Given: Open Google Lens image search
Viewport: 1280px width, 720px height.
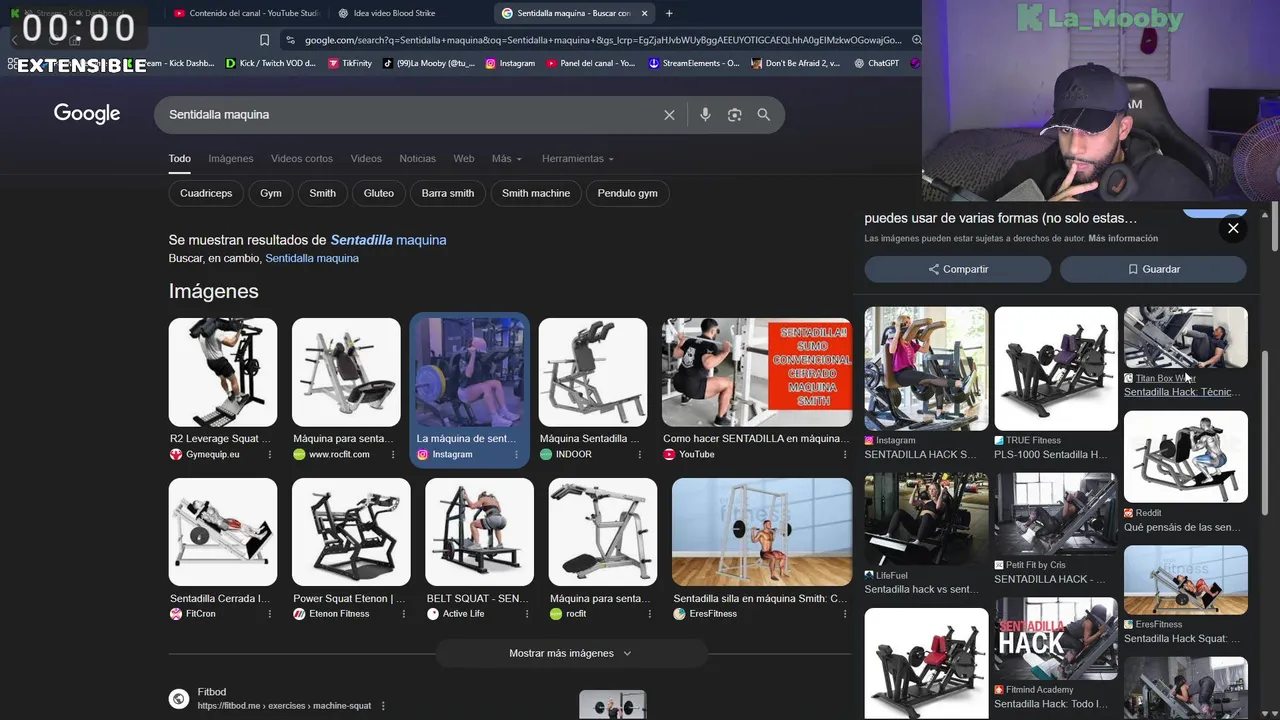Looking at the screenshot, I should click(734, 115).
